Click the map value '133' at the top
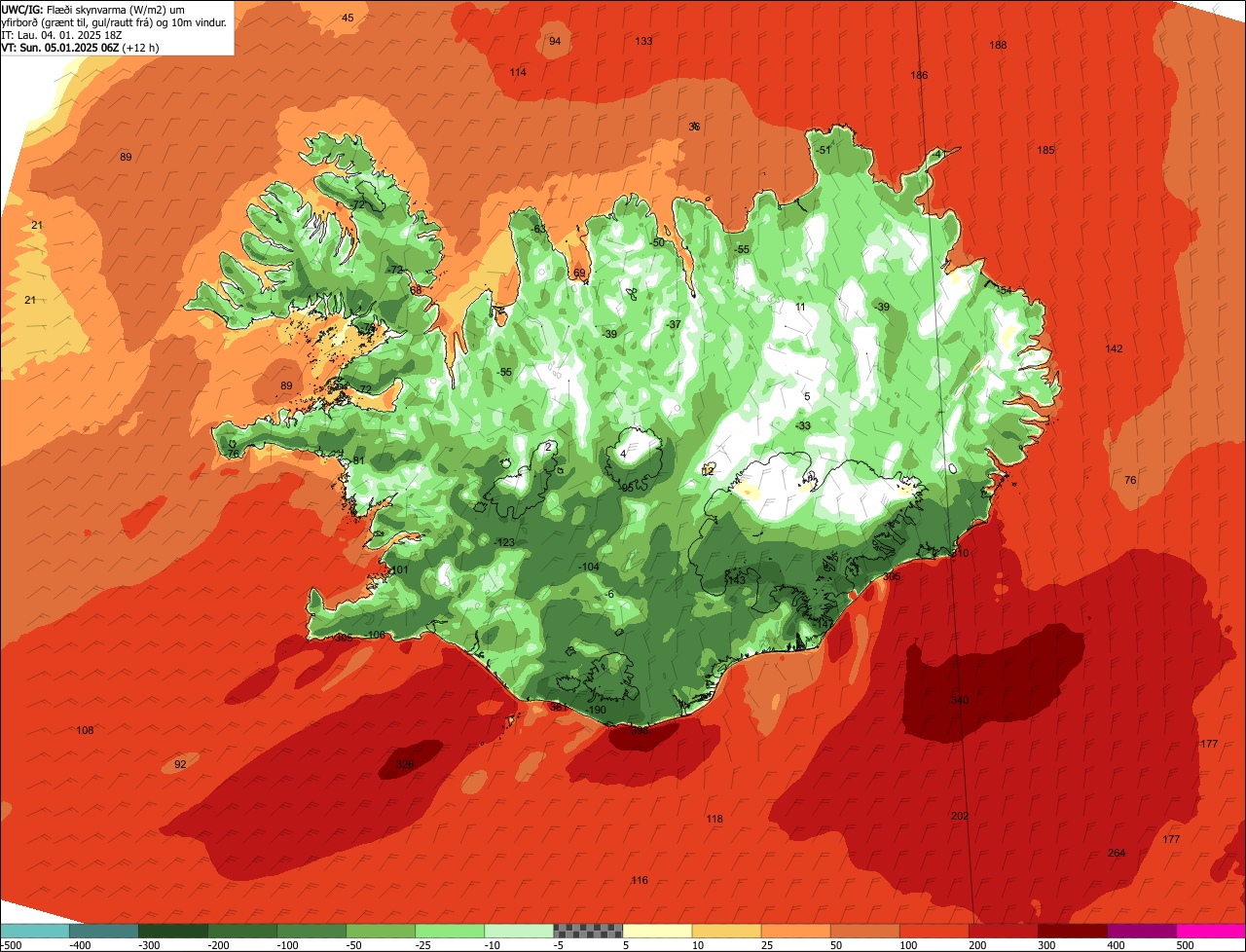The height and width of the screenshot is (952, 1246). pos(644,41)
